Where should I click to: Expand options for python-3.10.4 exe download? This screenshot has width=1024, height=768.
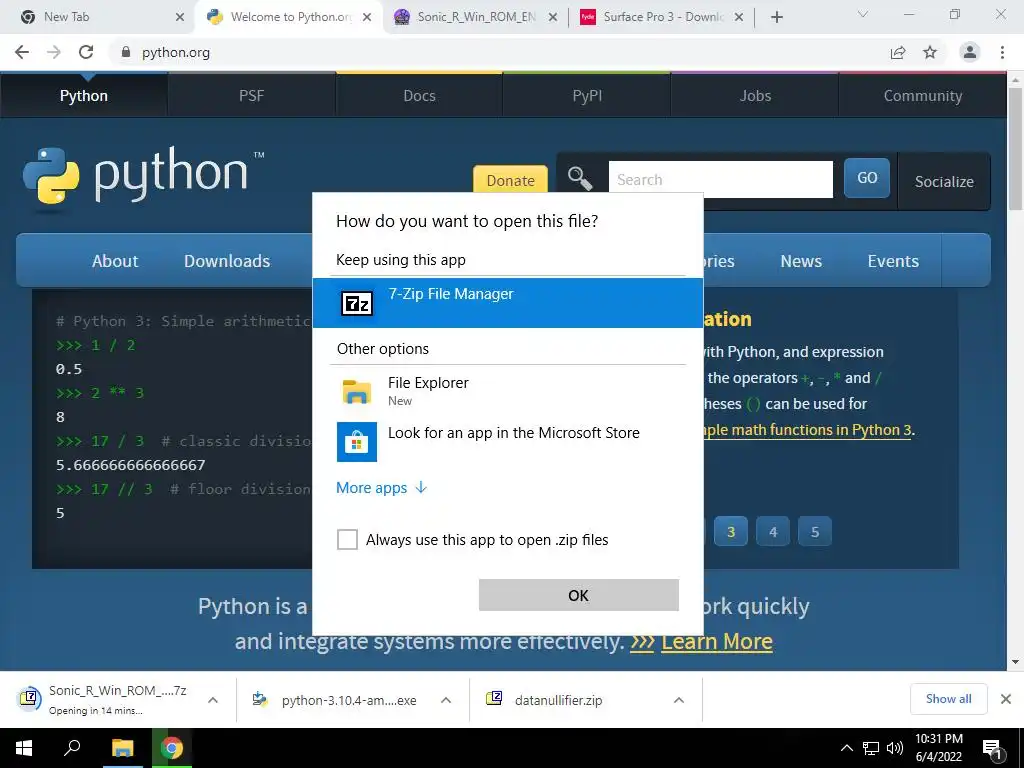(446, 700)
